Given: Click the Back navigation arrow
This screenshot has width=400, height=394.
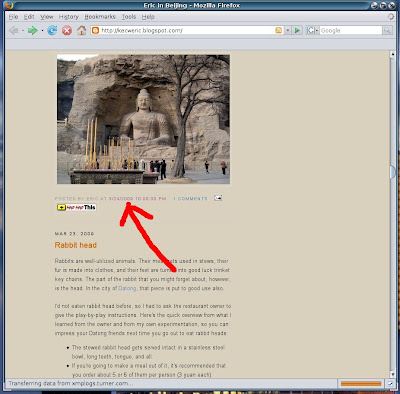Looking at the screenshot, I should 13,31.
